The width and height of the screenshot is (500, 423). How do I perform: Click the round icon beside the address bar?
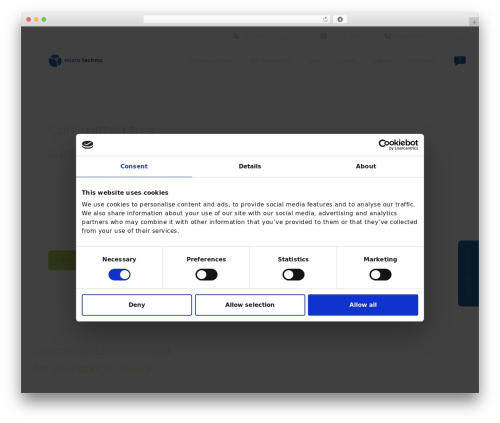(340, 19)
